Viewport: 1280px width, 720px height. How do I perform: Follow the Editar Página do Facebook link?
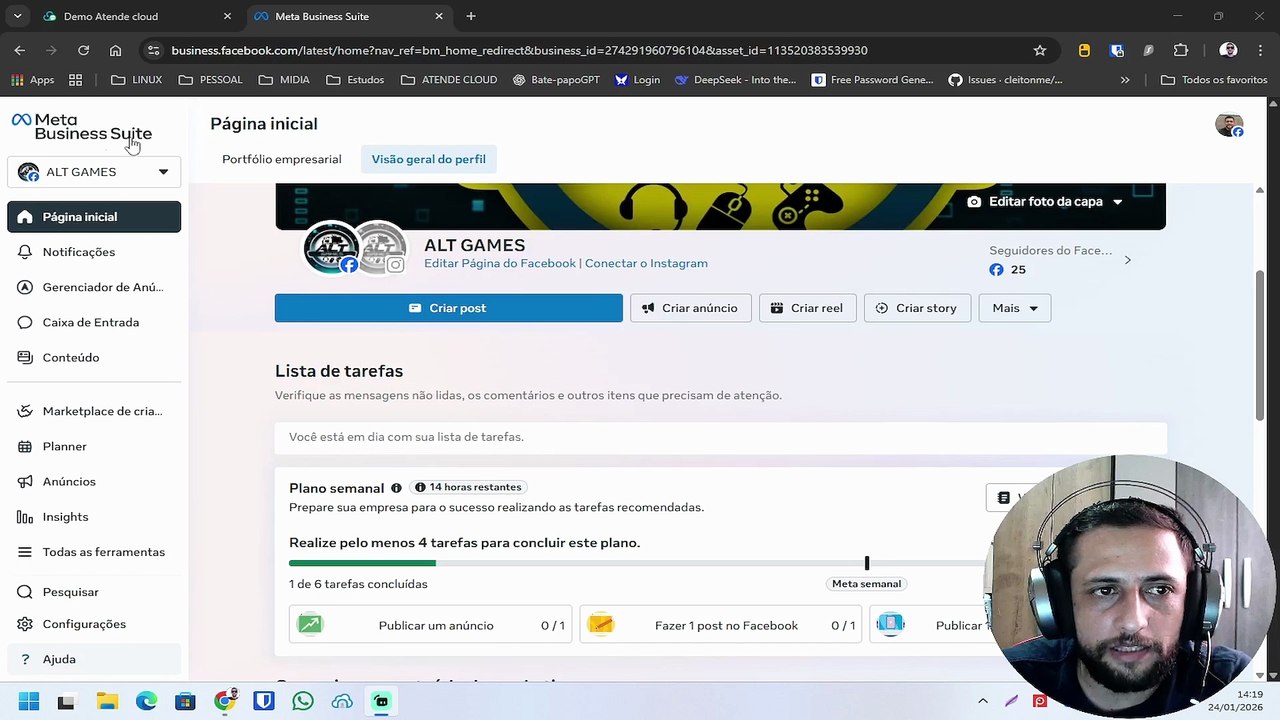click(500, 263)
